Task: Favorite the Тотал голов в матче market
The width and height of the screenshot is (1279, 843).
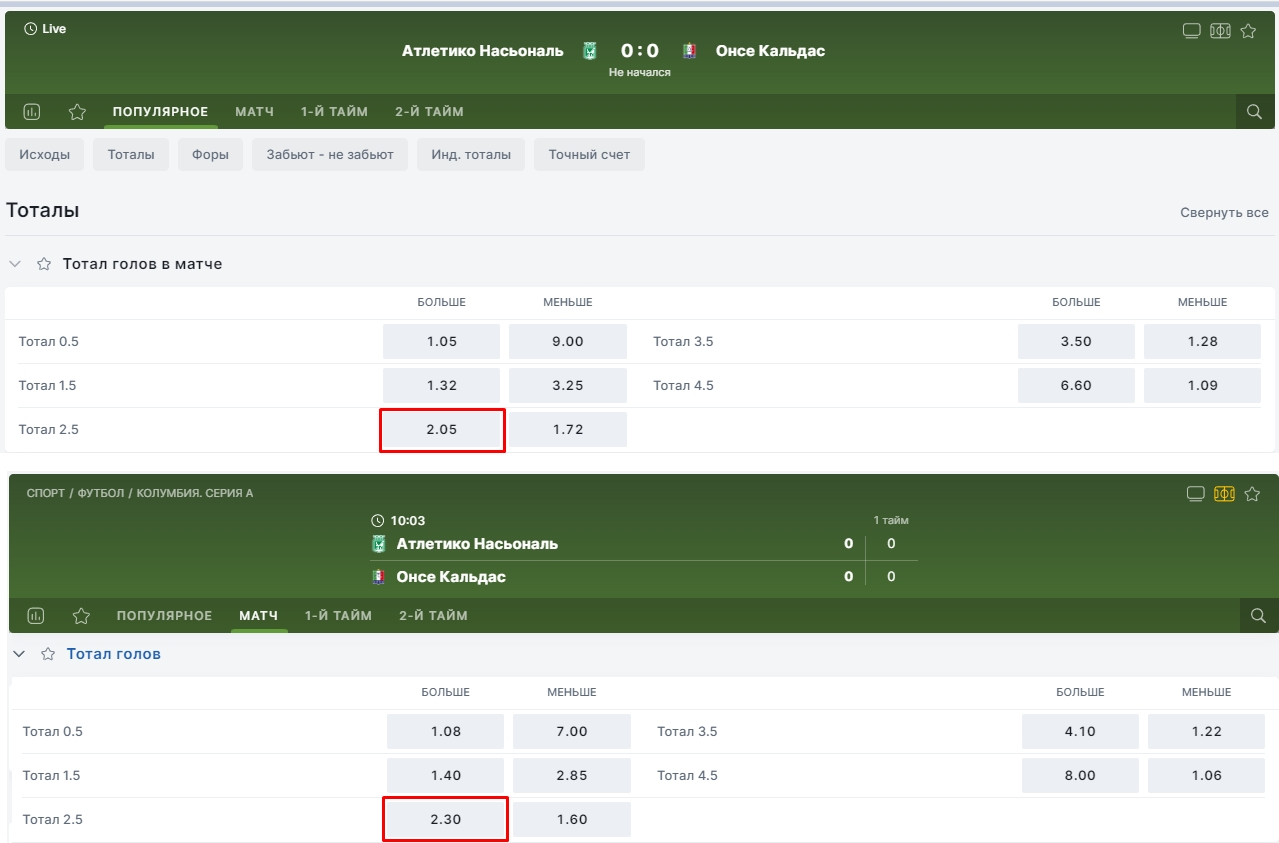Action: pos(44,264)
